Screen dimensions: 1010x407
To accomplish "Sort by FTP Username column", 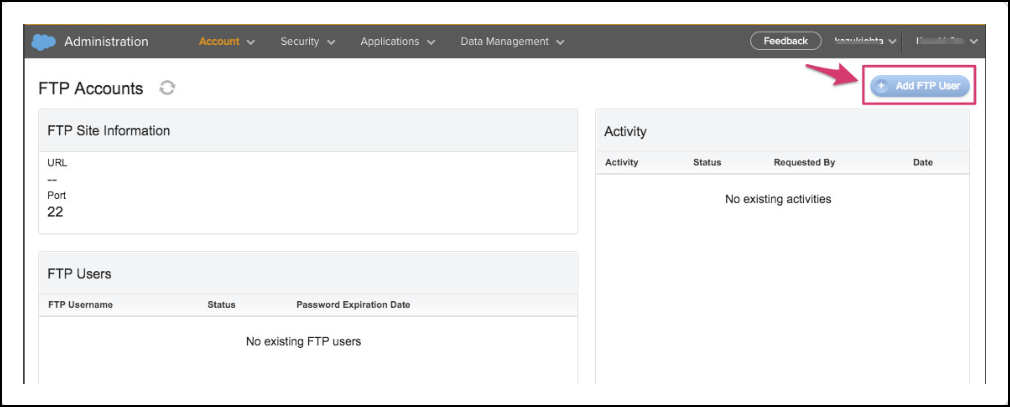I will pyautogui.click(x=80, y=305).
